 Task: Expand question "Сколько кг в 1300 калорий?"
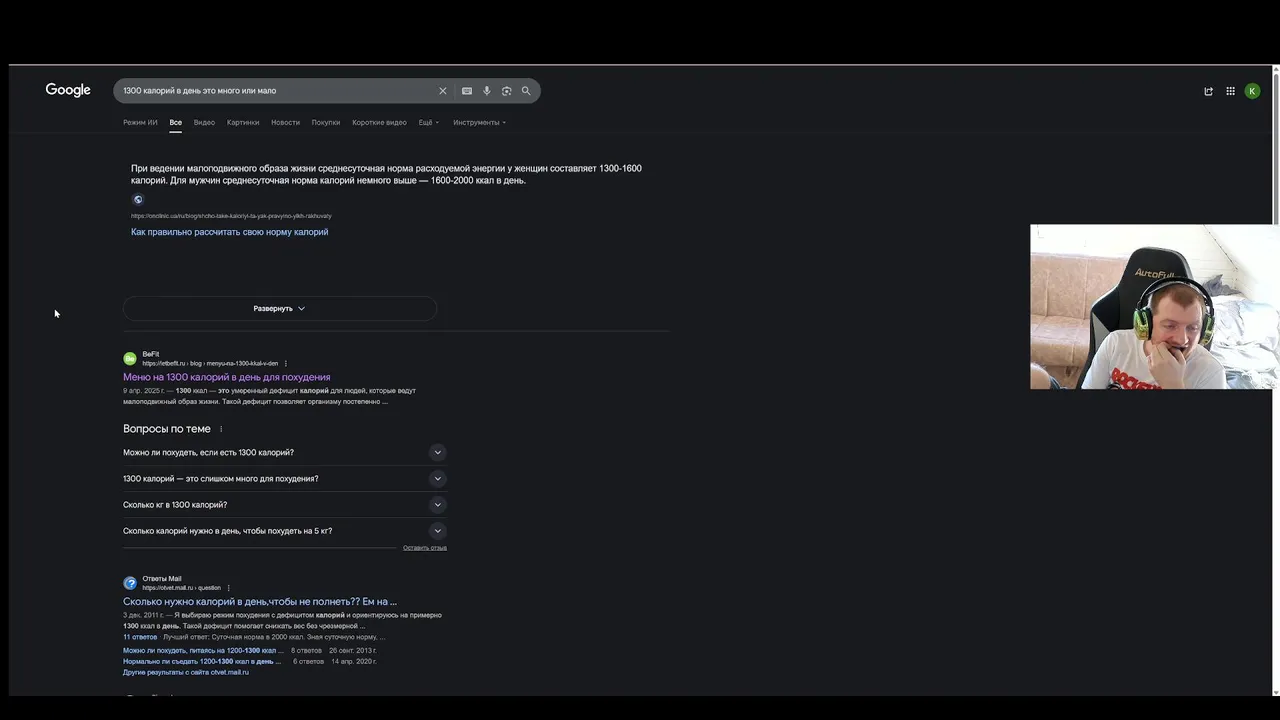[x=437, y=505]
